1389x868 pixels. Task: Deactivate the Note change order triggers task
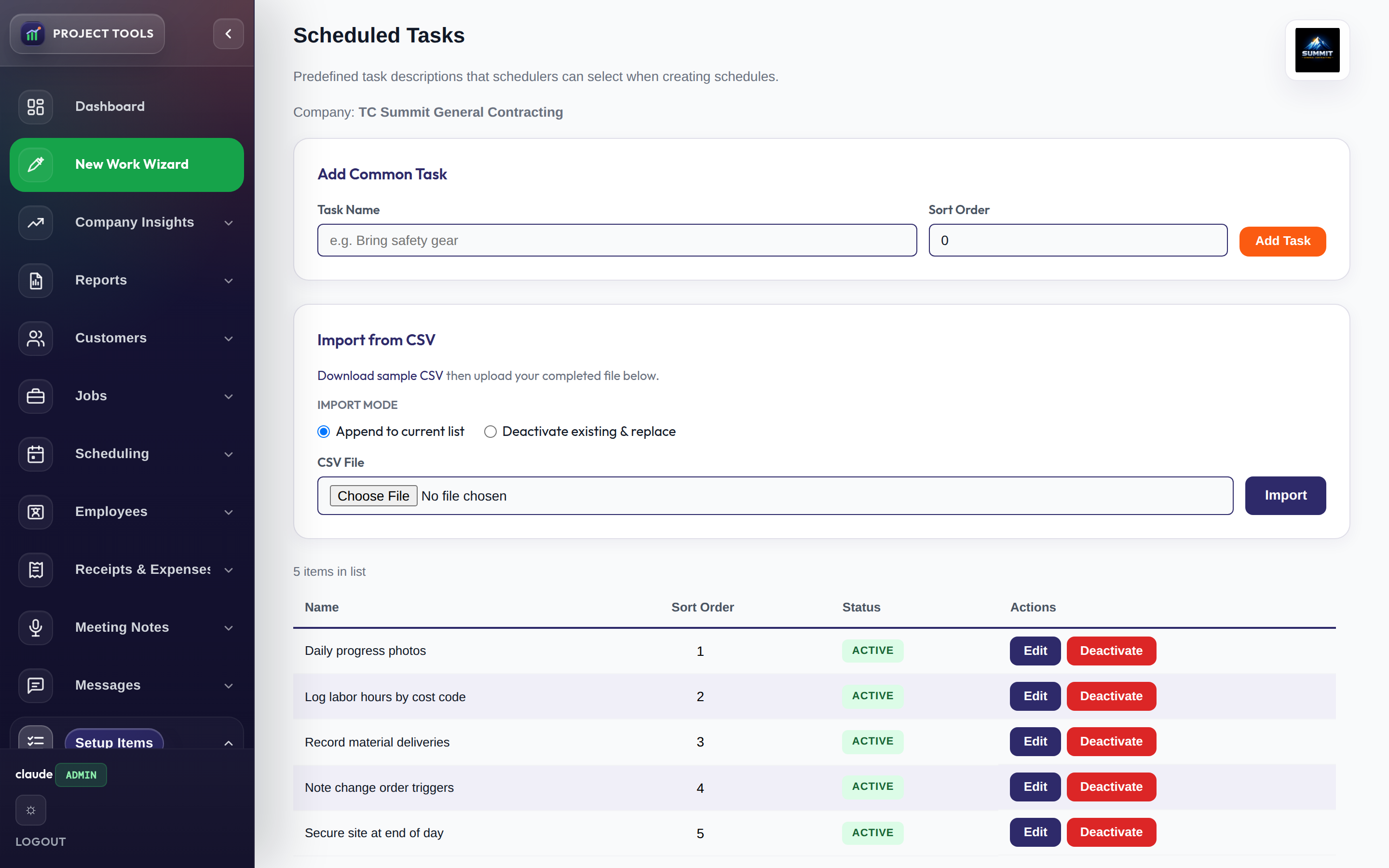click(1111, 787)
